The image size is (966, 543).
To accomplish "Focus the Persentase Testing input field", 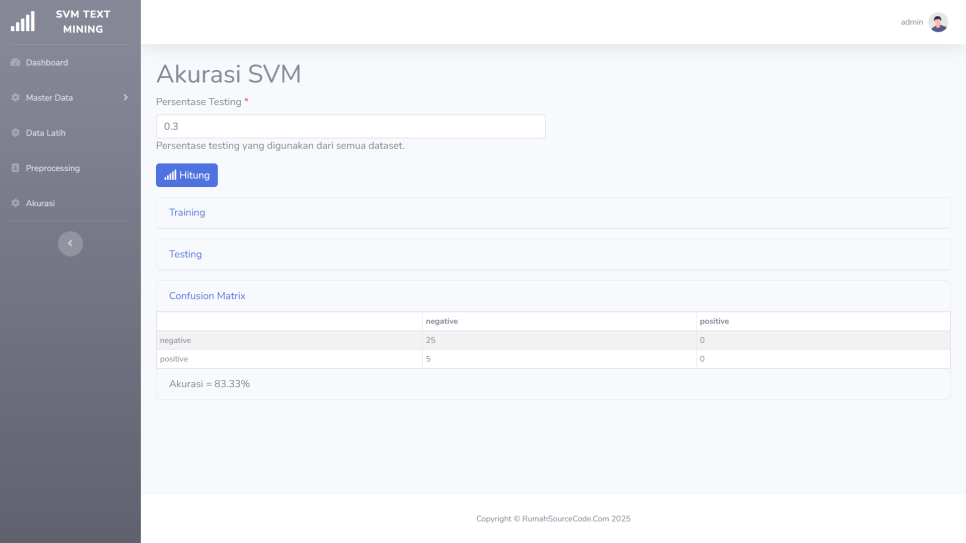I will click(x=350, y=126).
